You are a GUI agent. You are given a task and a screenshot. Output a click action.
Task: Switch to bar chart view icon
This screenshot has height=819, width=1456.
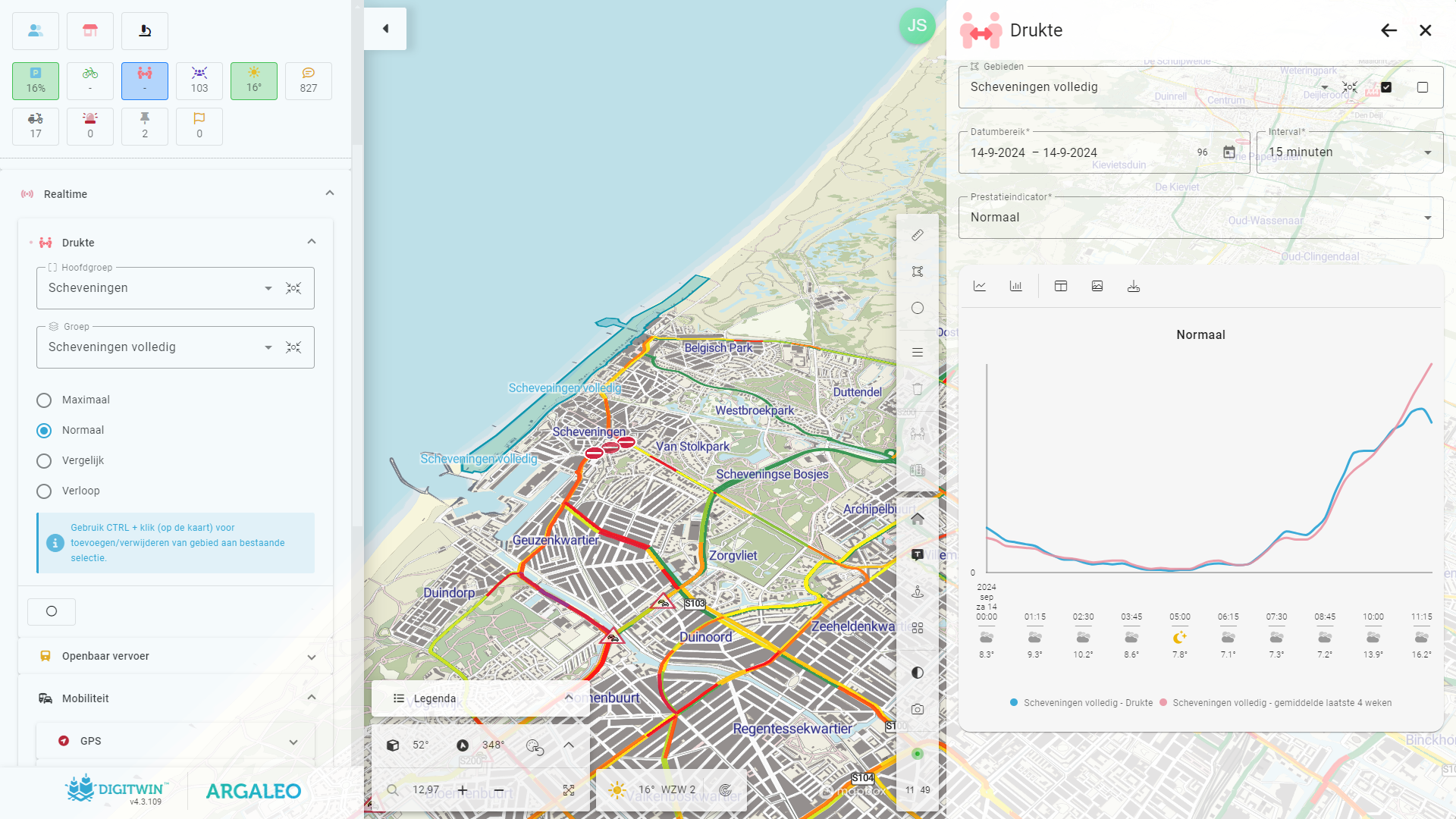pyautogui.click(x=1015, y=286)
